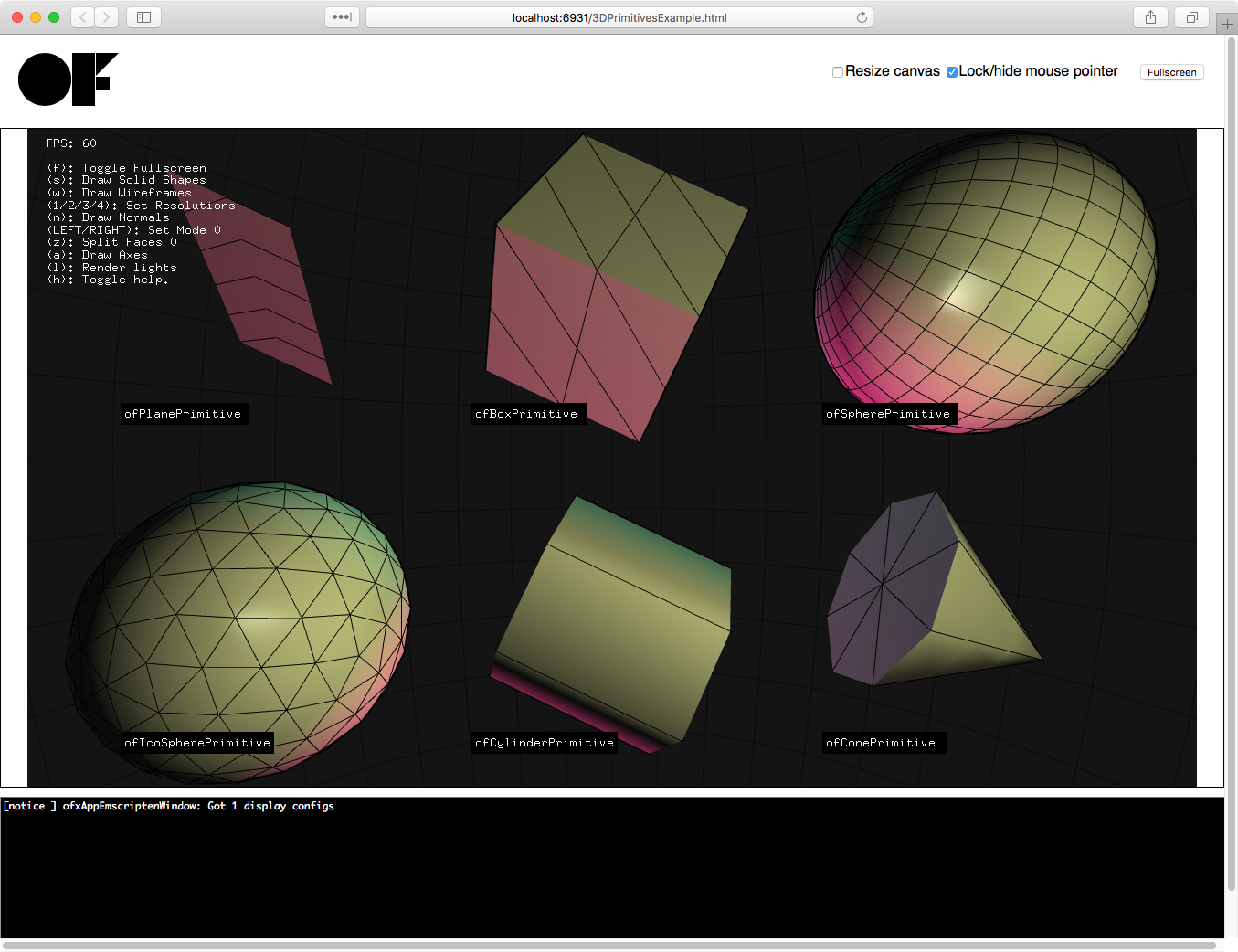The height and width of the screenshot is (952, 1238).
Task: Focus the localhost:6931 address bar
Action: coord(619,17)
